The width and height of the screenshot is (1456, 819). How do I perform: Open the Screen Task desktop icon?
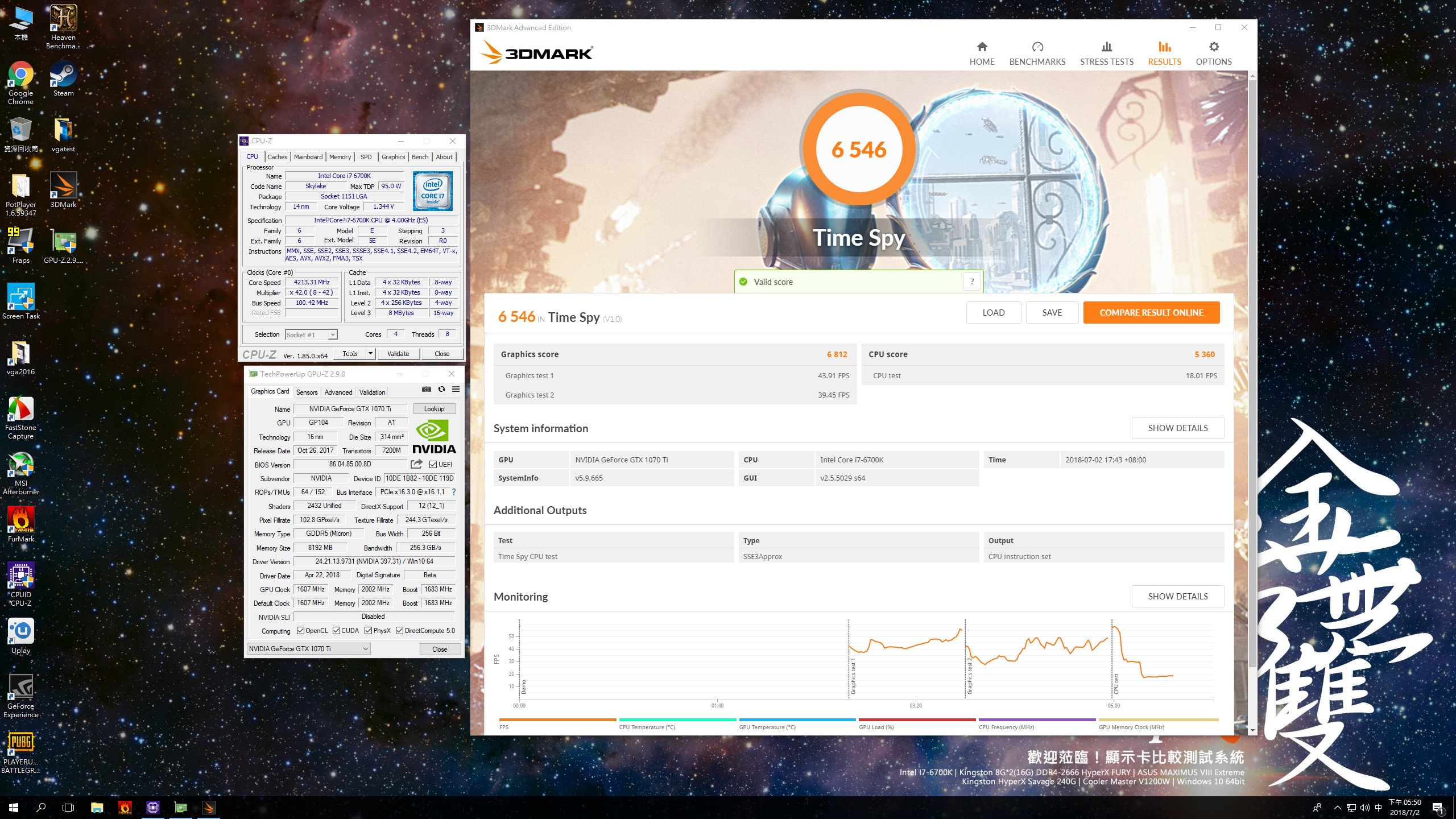[x=20, y=302]
